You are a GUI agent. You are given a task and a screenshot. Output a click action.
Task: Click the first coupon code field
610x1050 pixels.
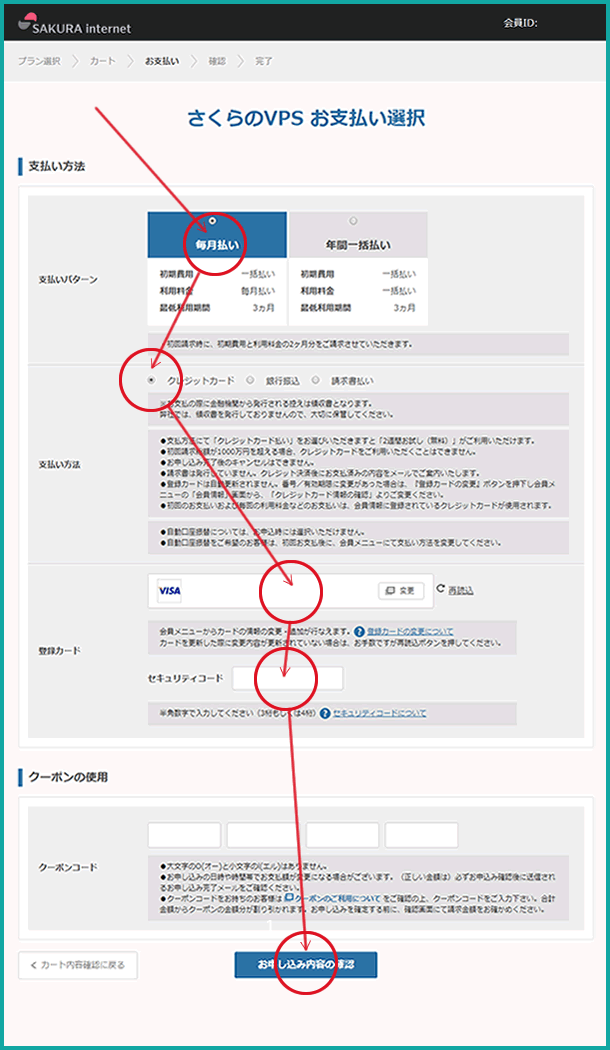pyautogui.click(x=184, y=835)
